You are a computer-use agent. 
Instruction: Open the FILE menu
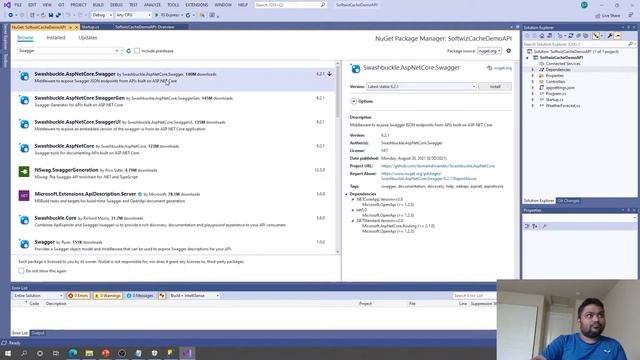point(18,5)
